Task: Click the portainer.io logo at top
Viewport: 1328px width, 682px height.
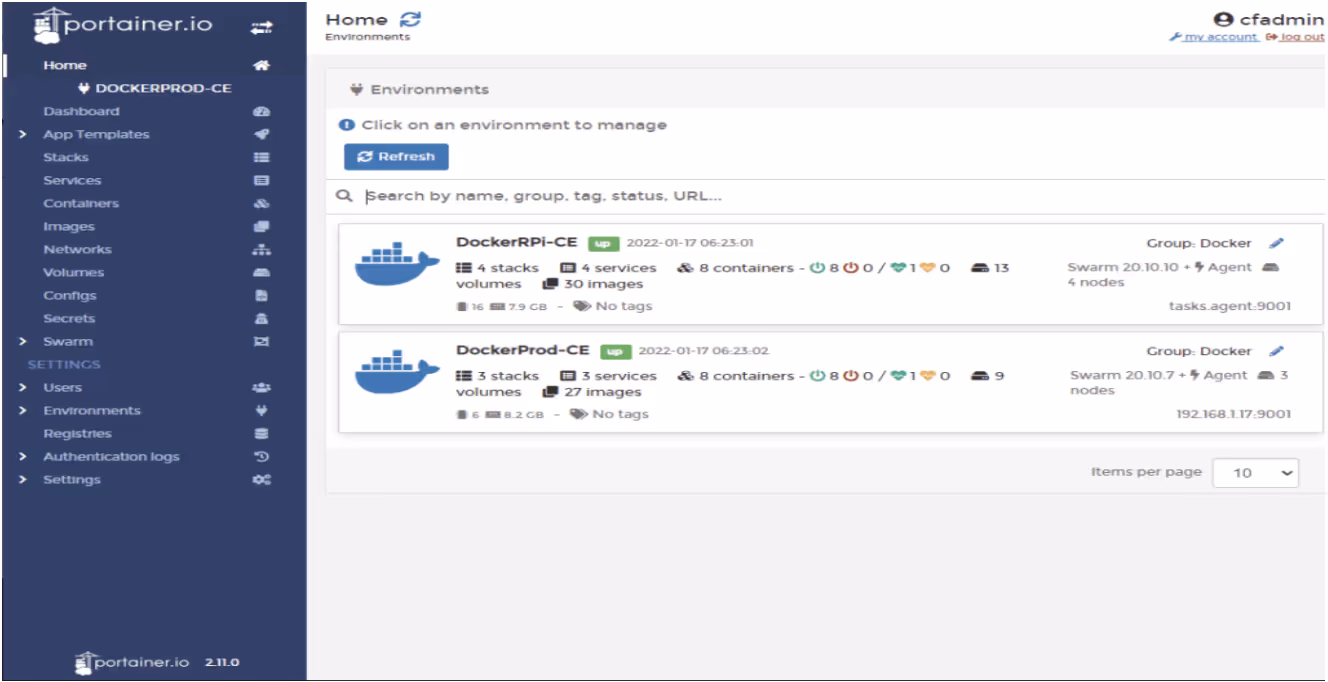Action: coord(123,25)
